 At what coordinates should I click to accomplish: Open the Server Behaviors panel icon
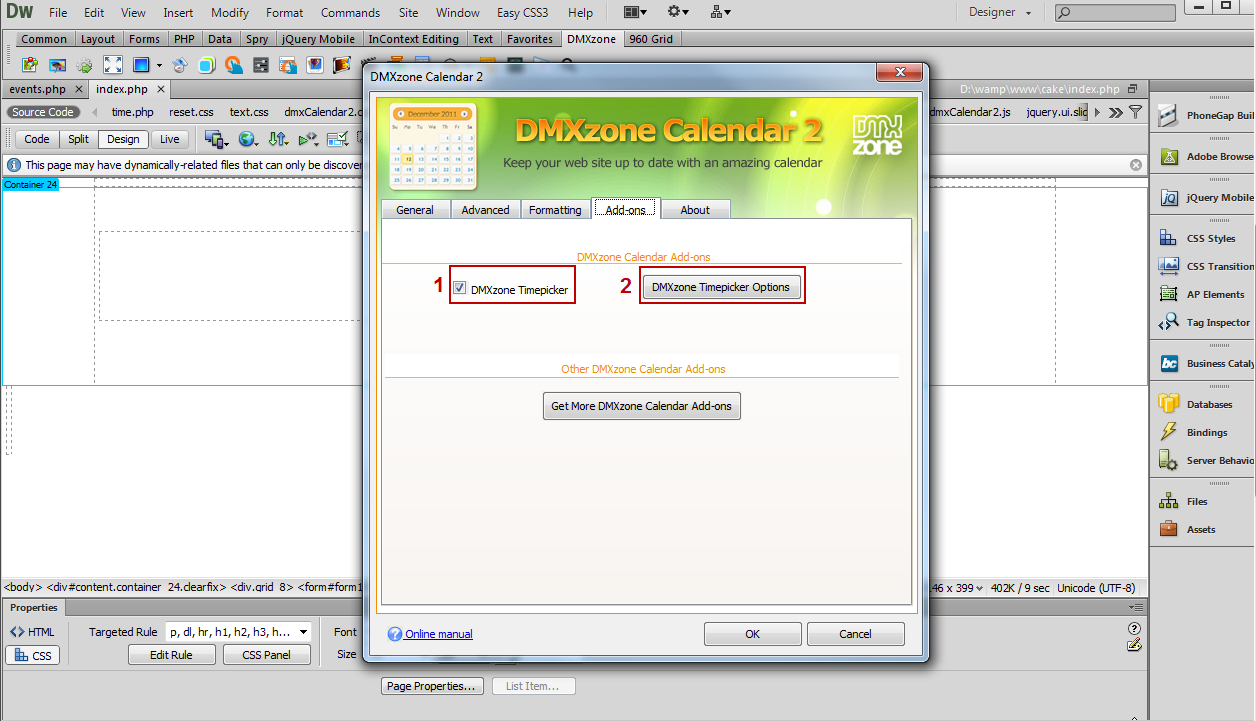pyautogui.click(x=1168, y=460)
